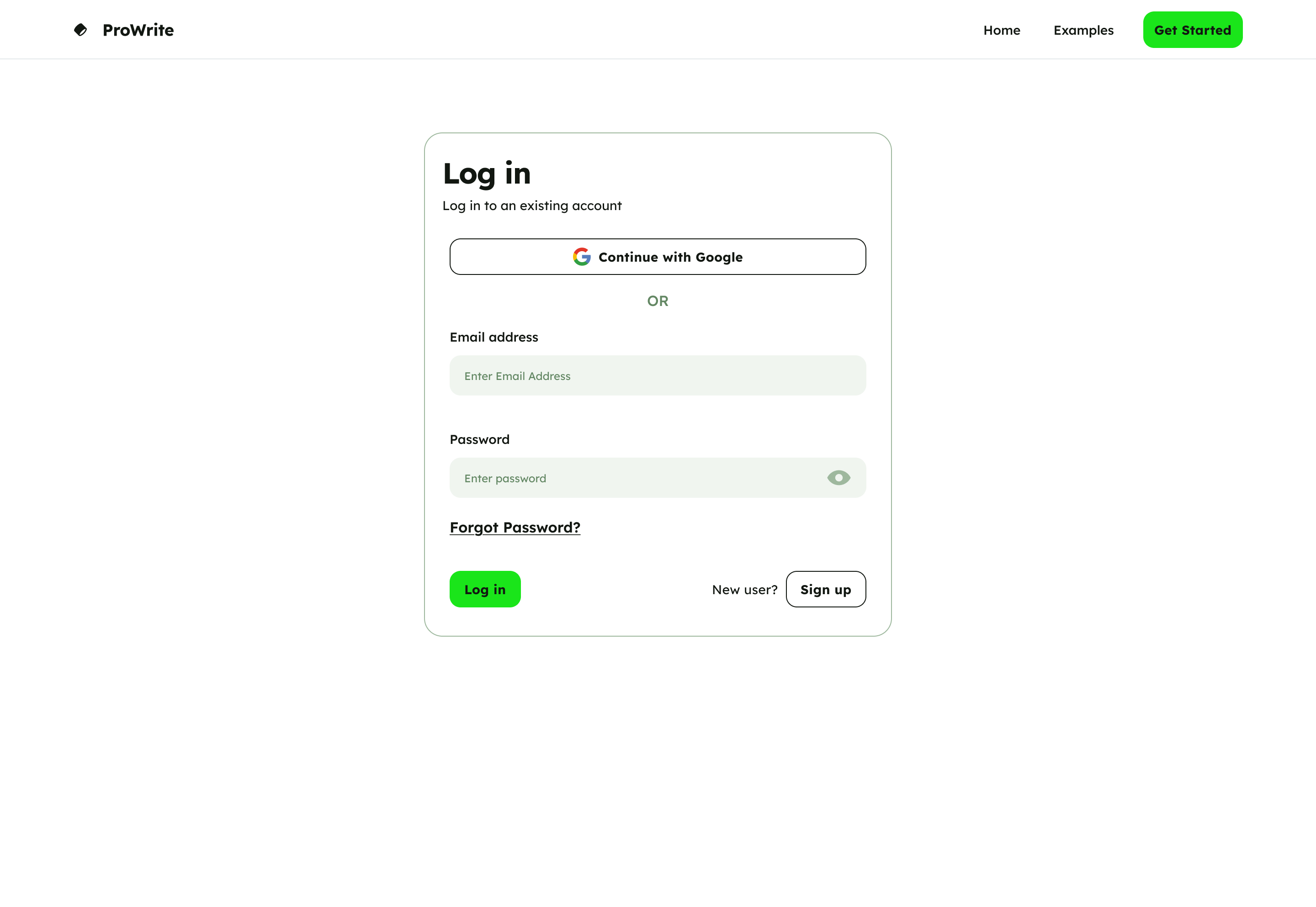Open the Forgot Password? link
Viewport: 1316px width, 907px height.
(x=515, y=527)
